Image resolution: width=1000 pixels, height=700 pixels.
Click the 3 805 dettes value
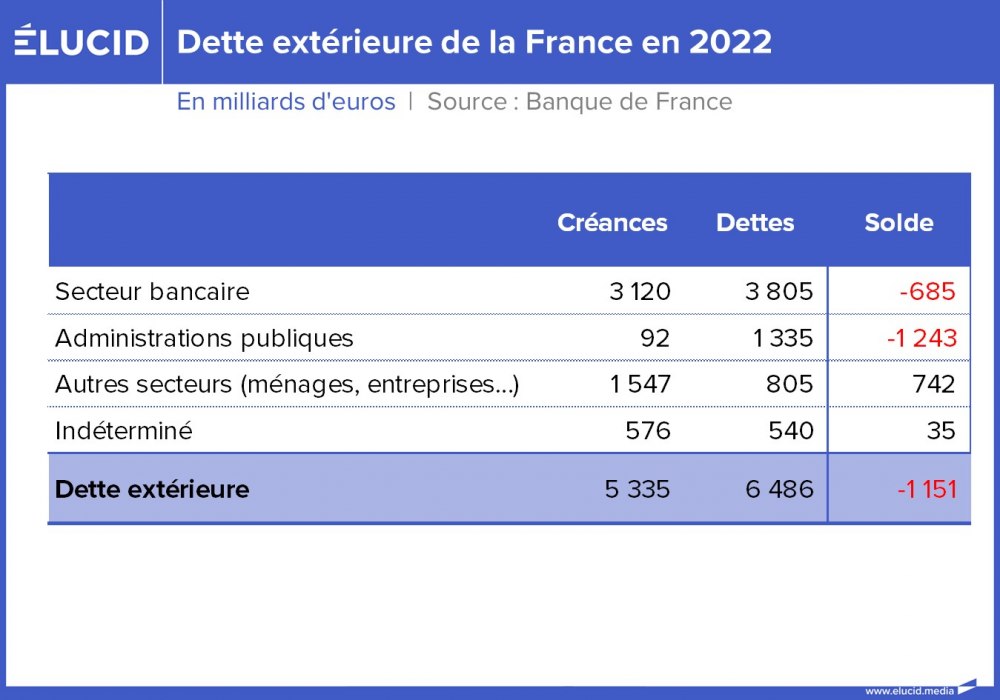[779, 291]
